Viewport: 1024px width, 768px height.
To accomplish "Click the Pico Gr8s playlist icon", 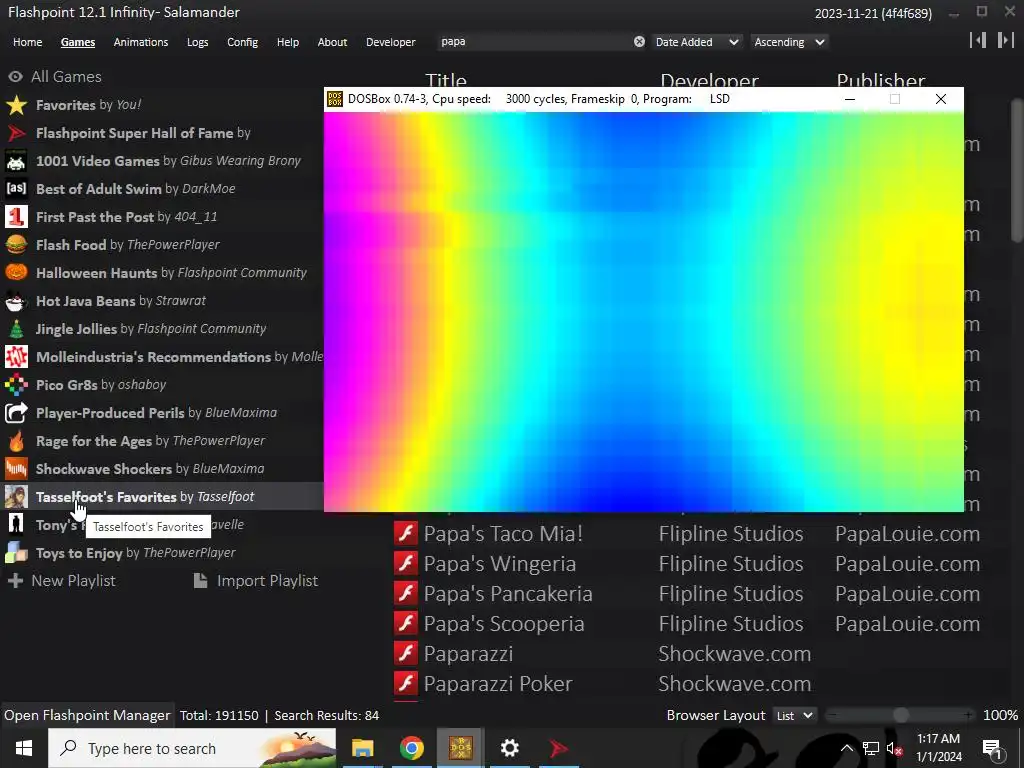I will 16,385.
